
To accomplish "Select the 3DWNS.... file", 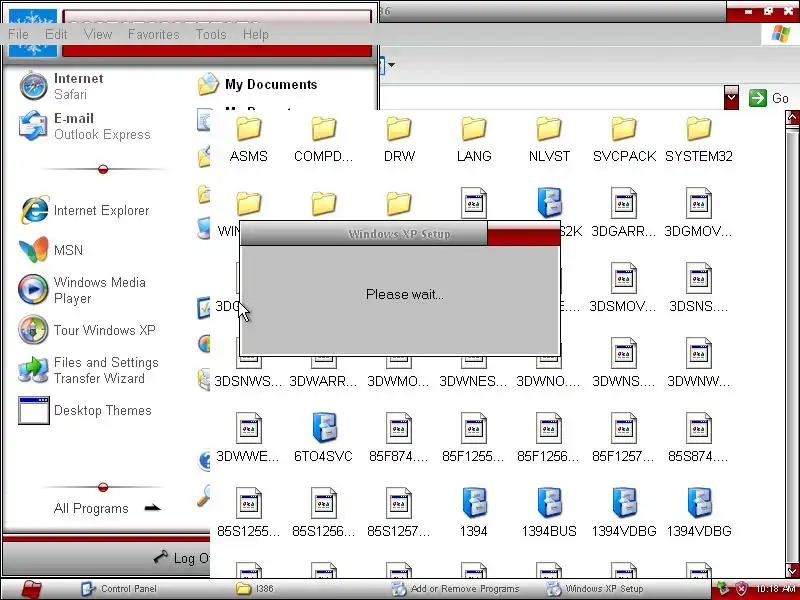I will tap(623, 363).
